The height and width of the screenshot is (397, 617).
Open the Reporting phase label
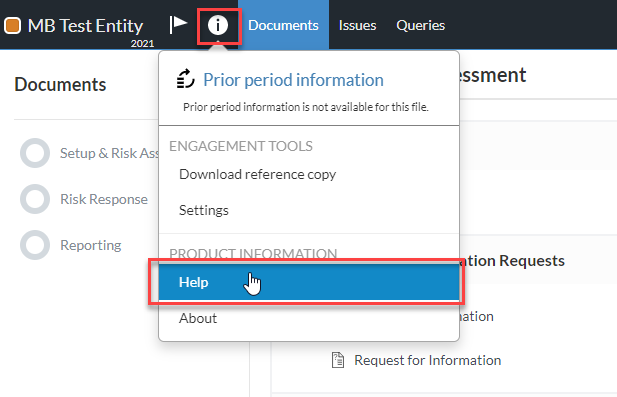click(x=91, y=245)
